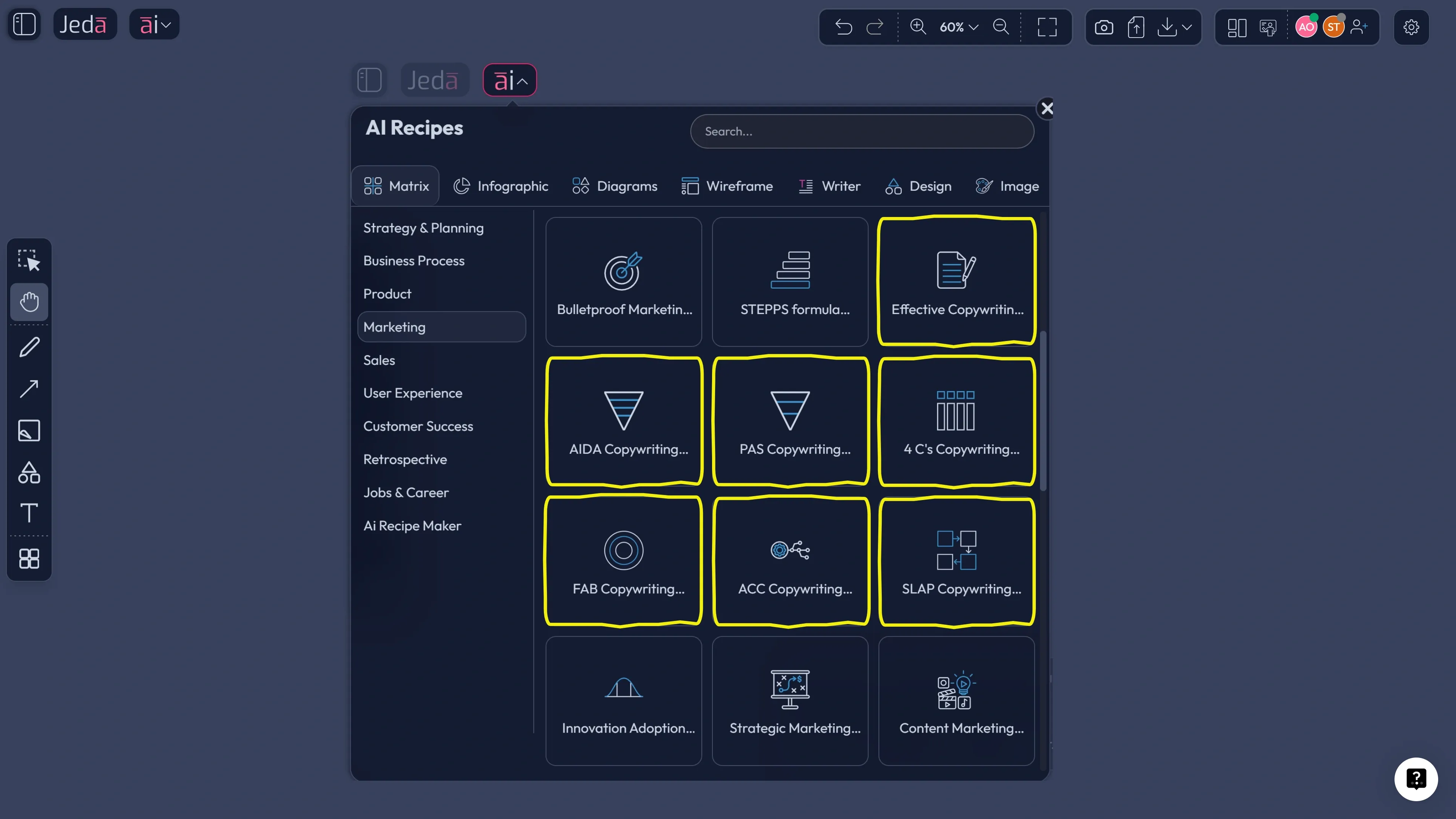Toggle the split layout view
Screen dimensions: 1456x819
[1237, 27]
